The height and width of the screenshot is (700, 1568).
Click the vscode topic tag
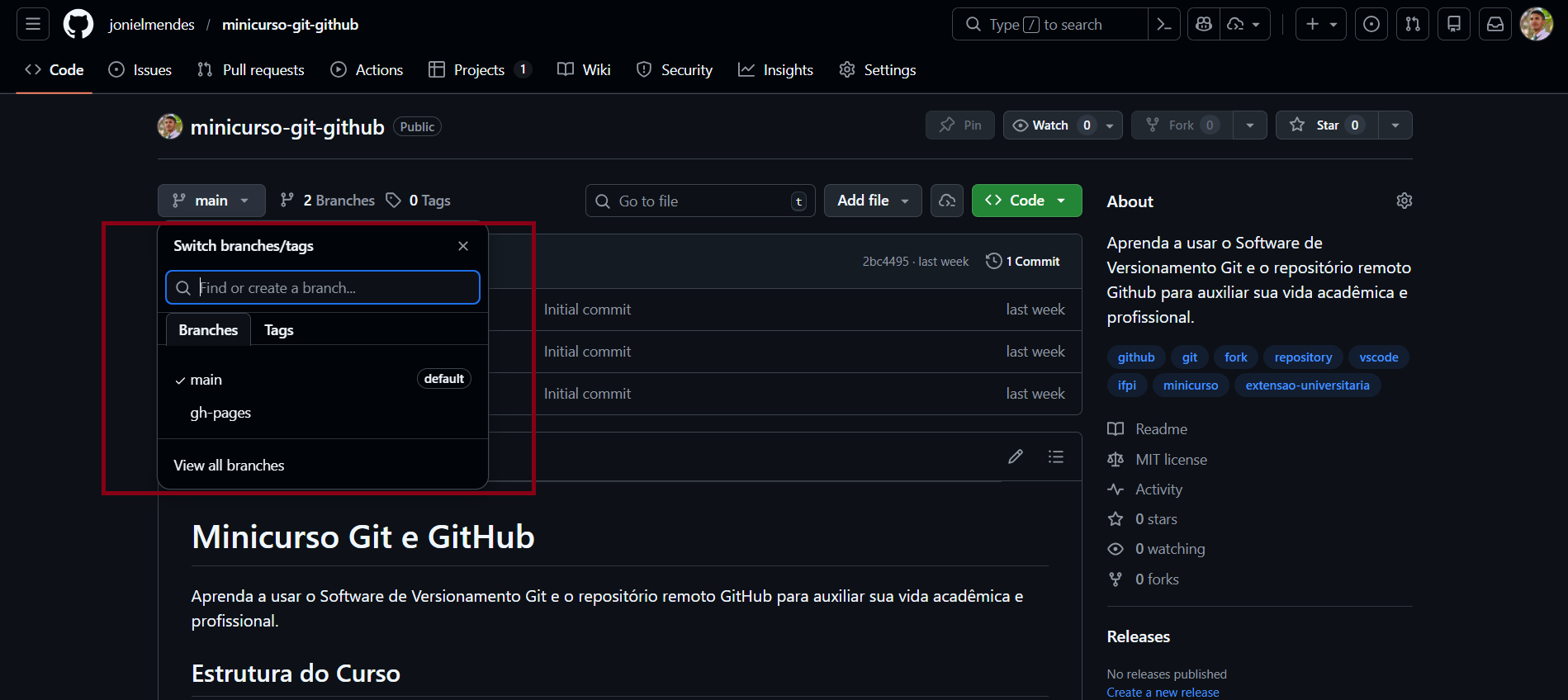pyautogui.click(x=1378, y=357)
